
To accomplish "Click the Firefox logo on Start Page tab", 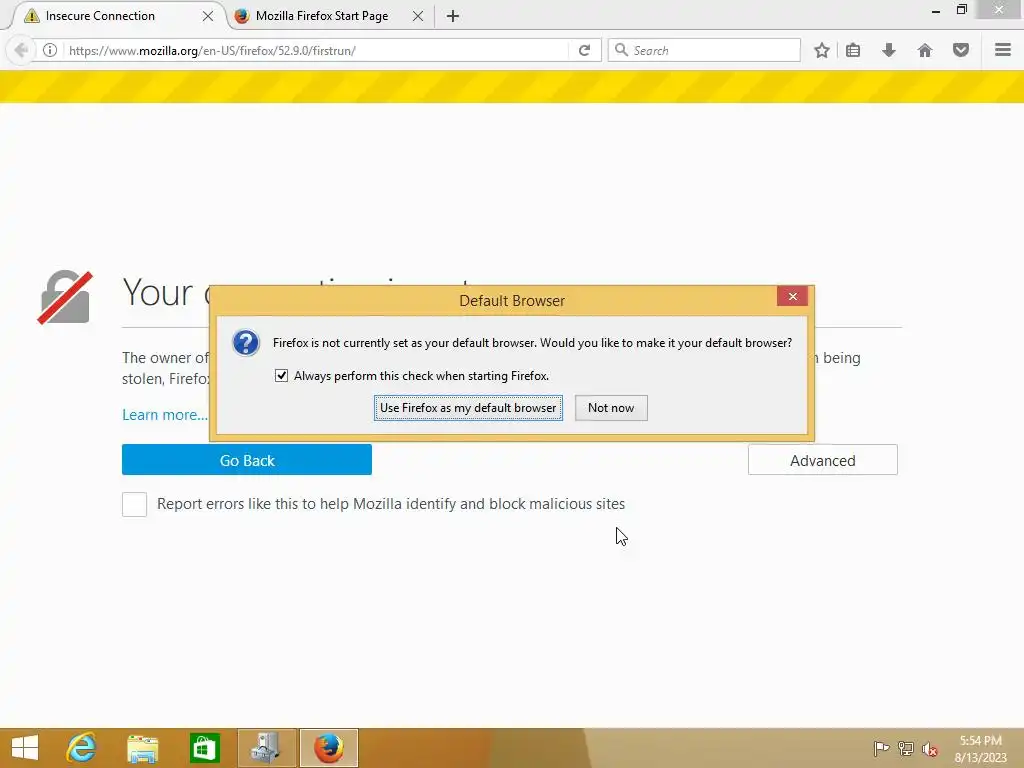I will point(242,16).
